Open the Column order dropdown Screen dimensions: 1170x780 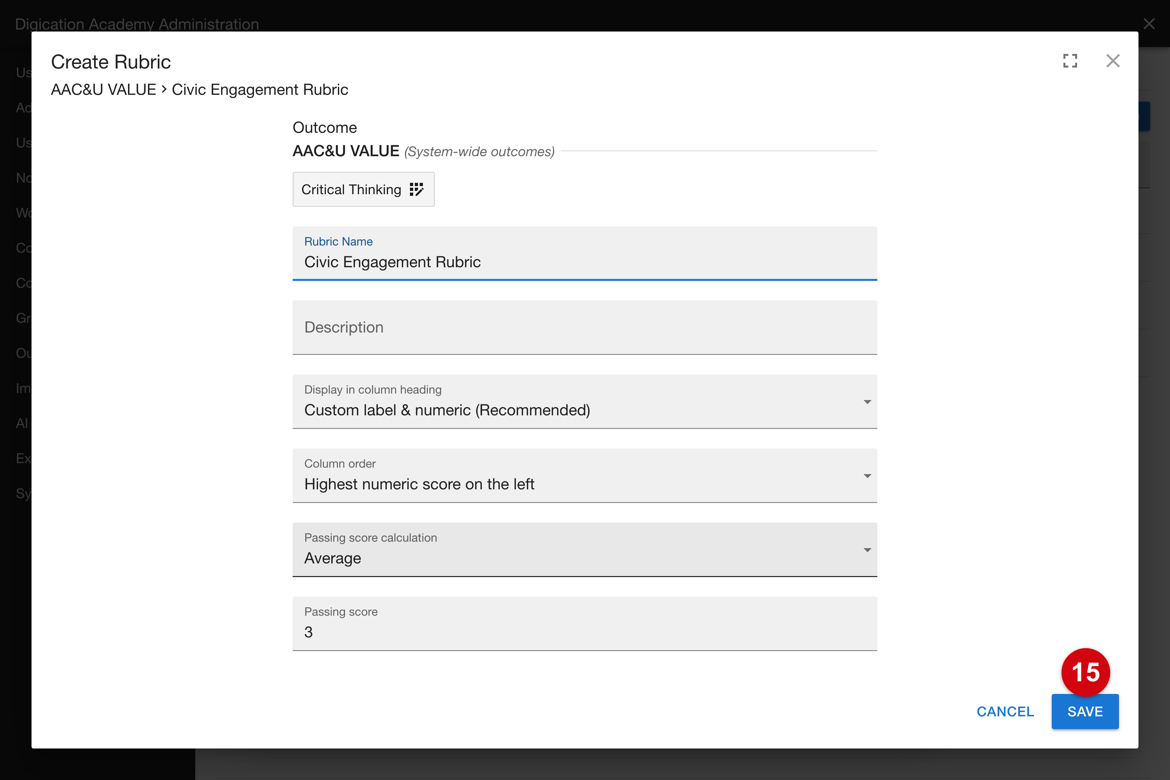click(x=584, y=475)
